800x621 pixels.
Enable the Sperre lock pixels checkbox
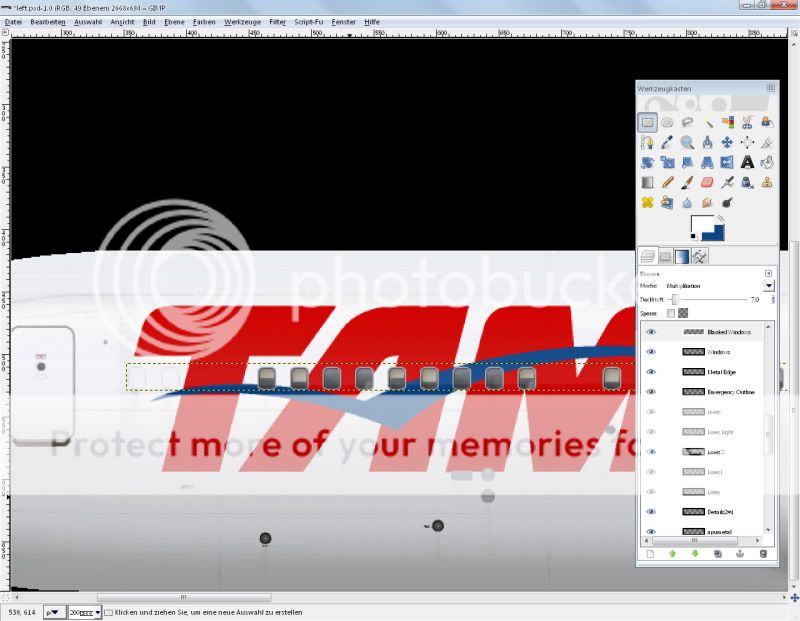pyautogui.click(x=671, y=313)
